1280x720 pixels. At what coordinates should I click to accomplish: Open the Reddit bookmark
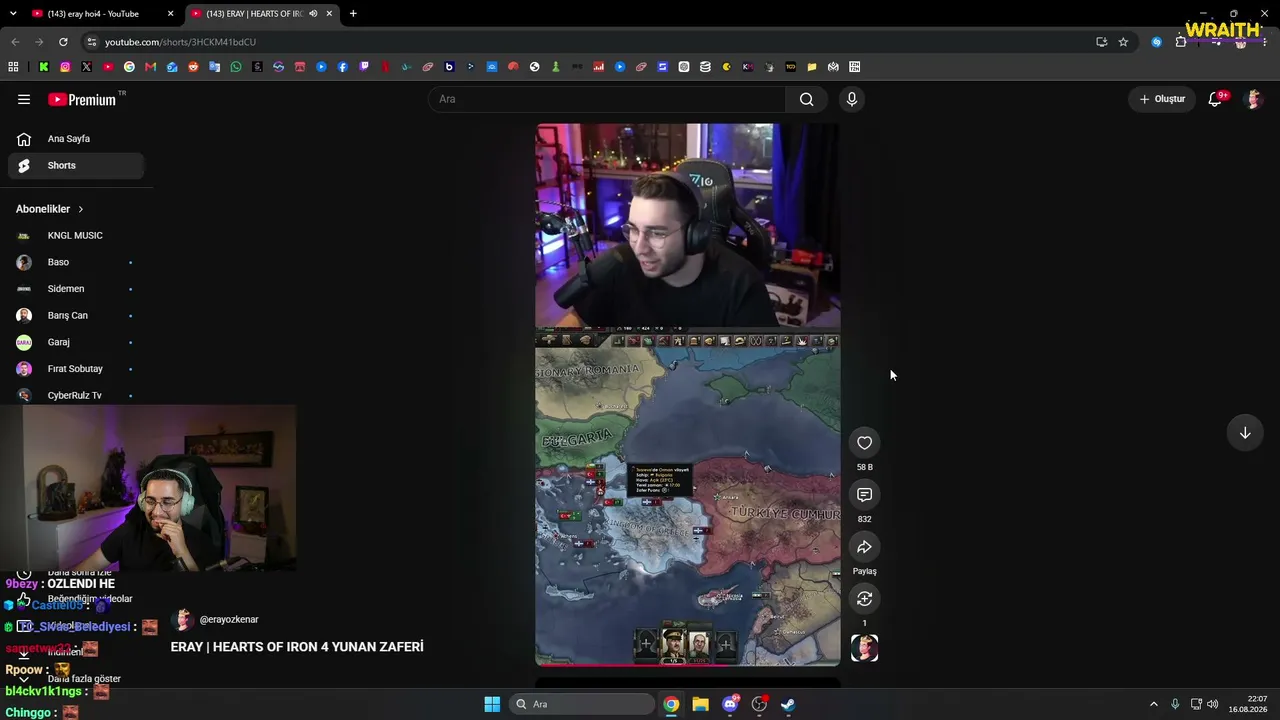pyautogui.click(x=193, y=67)
